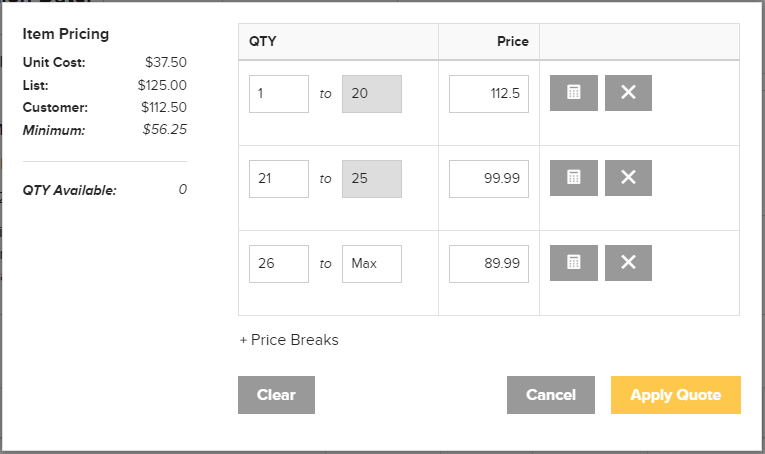Select the end quantity field showing 25
Screen dimensions: 765x454
click(x=372, y=178)
